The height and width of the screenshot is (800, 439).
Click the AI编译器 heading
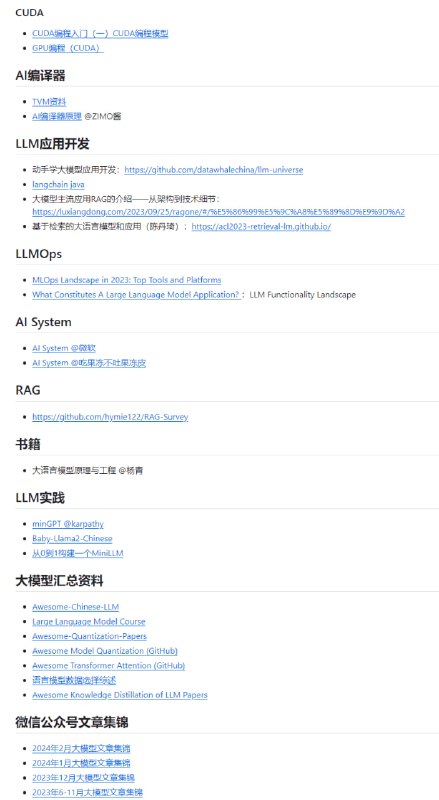40,76
